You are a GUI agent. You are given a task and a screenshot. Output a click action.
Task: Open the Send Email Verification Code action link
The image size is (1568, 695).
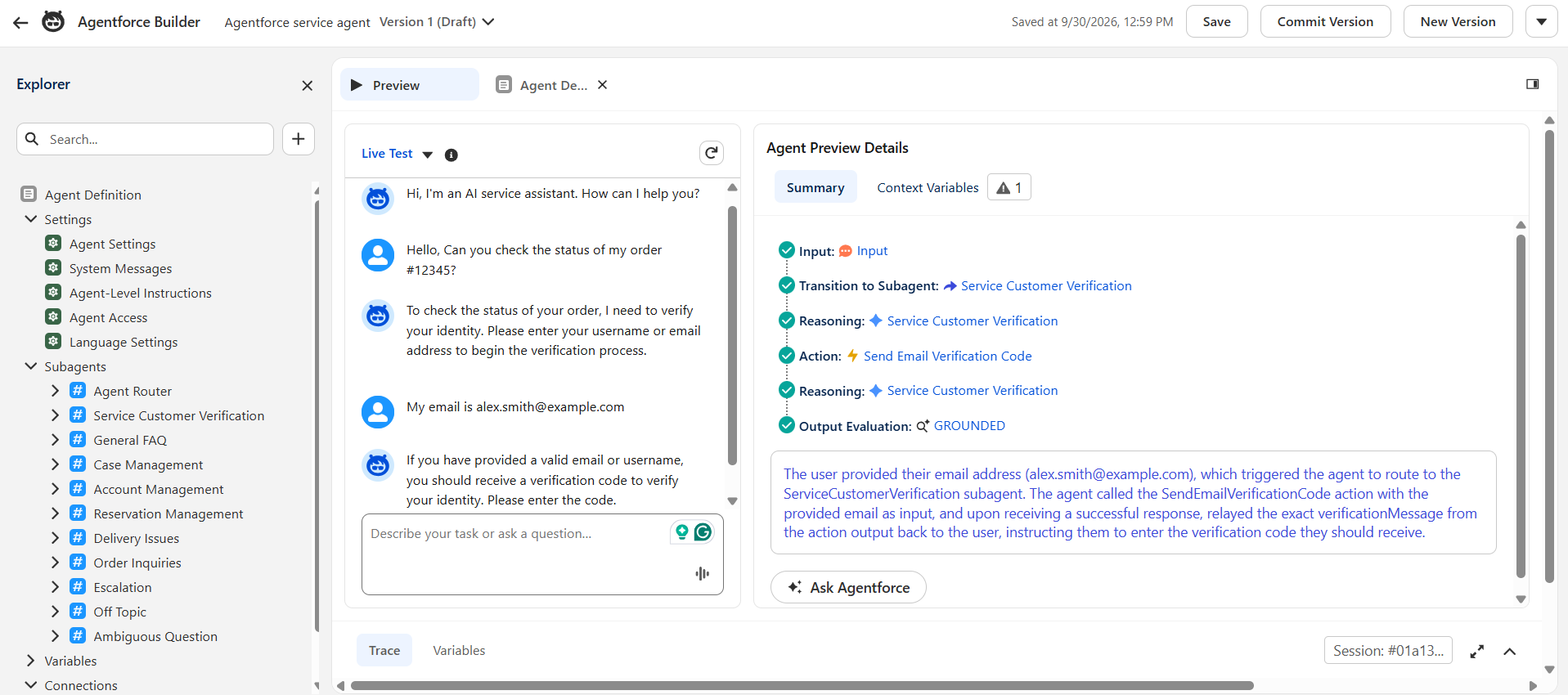(947, 356)
